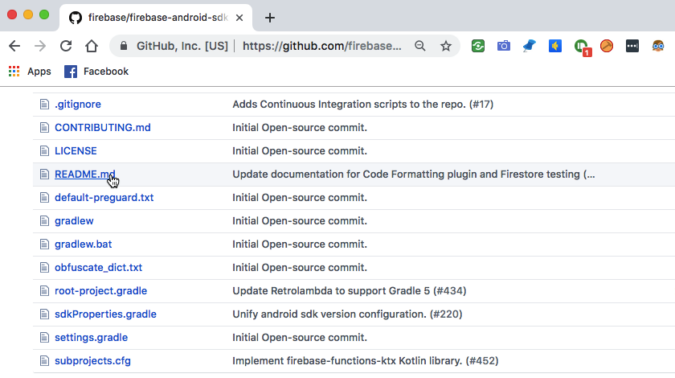Open the blue square extension with yellow mark
The width and height of the screenshot is (675, 378).
[555, 46]
